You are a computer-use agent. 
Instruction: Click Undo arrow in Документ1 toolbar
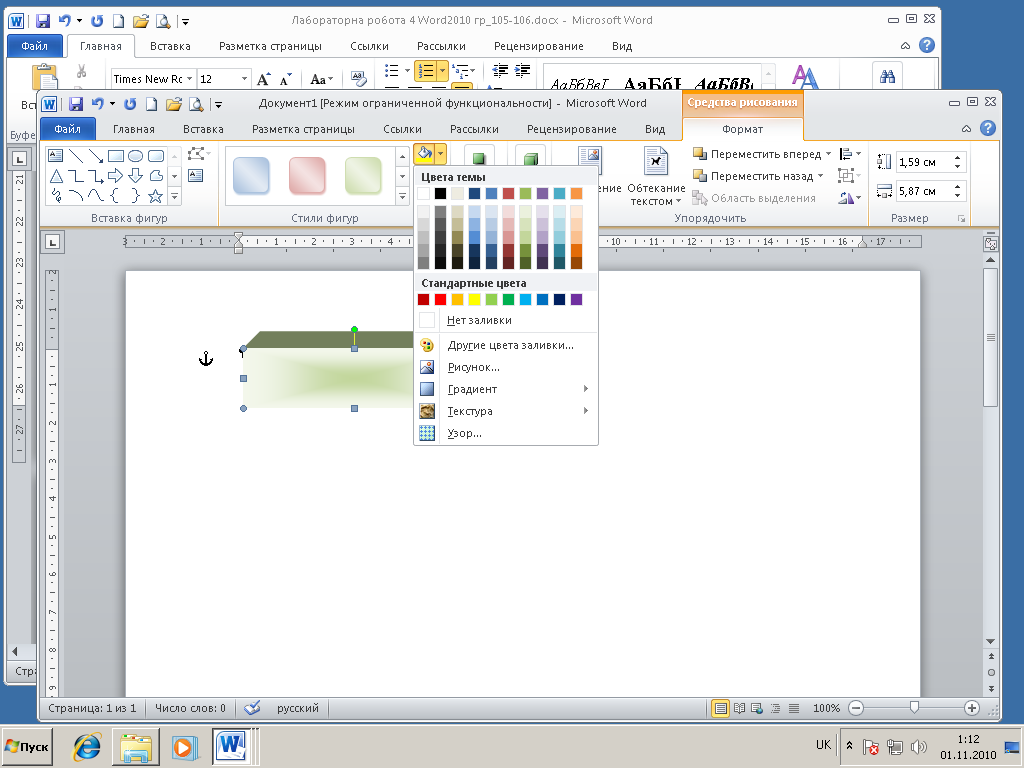click(x=97, y=103)
